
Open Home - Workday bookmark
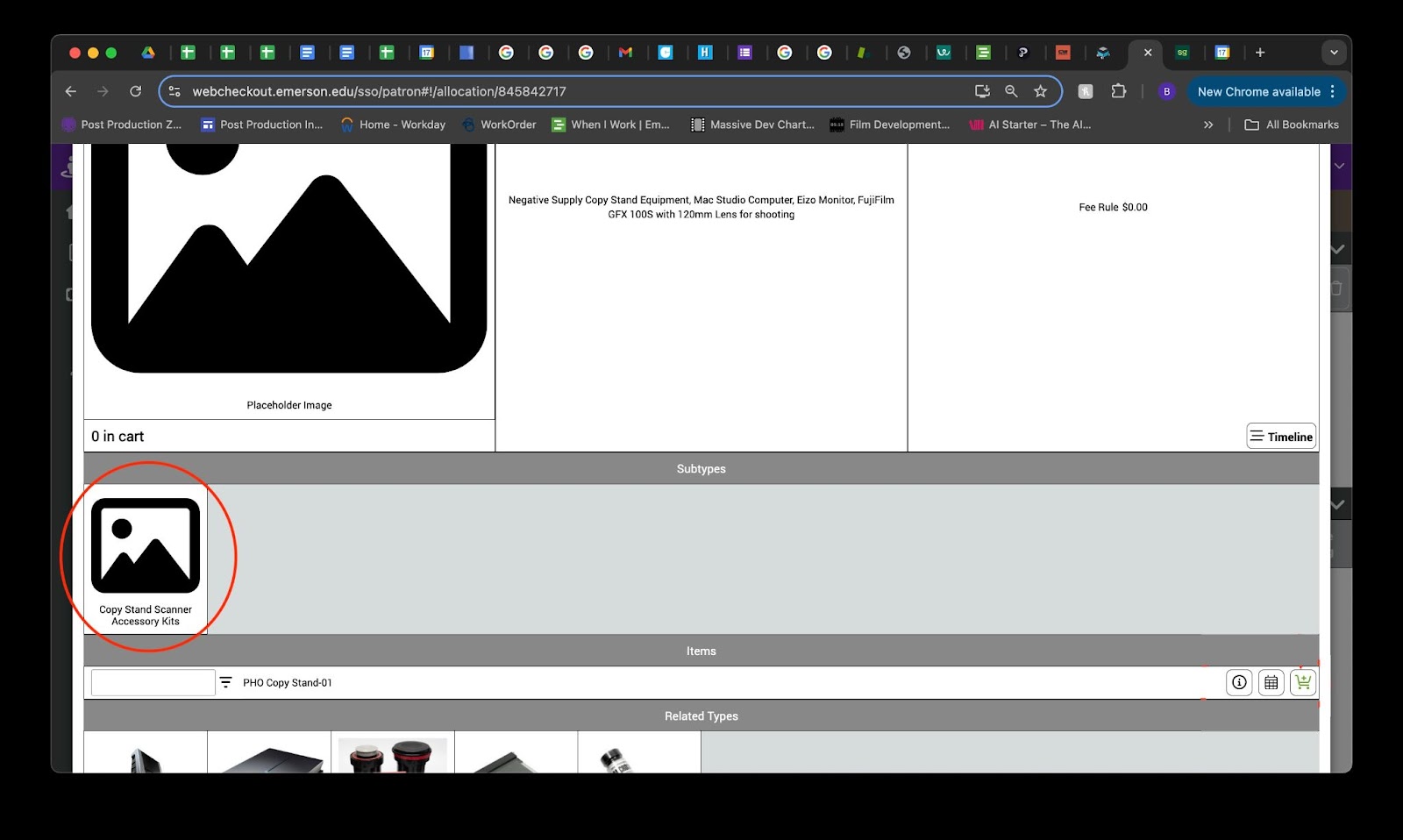393,125
